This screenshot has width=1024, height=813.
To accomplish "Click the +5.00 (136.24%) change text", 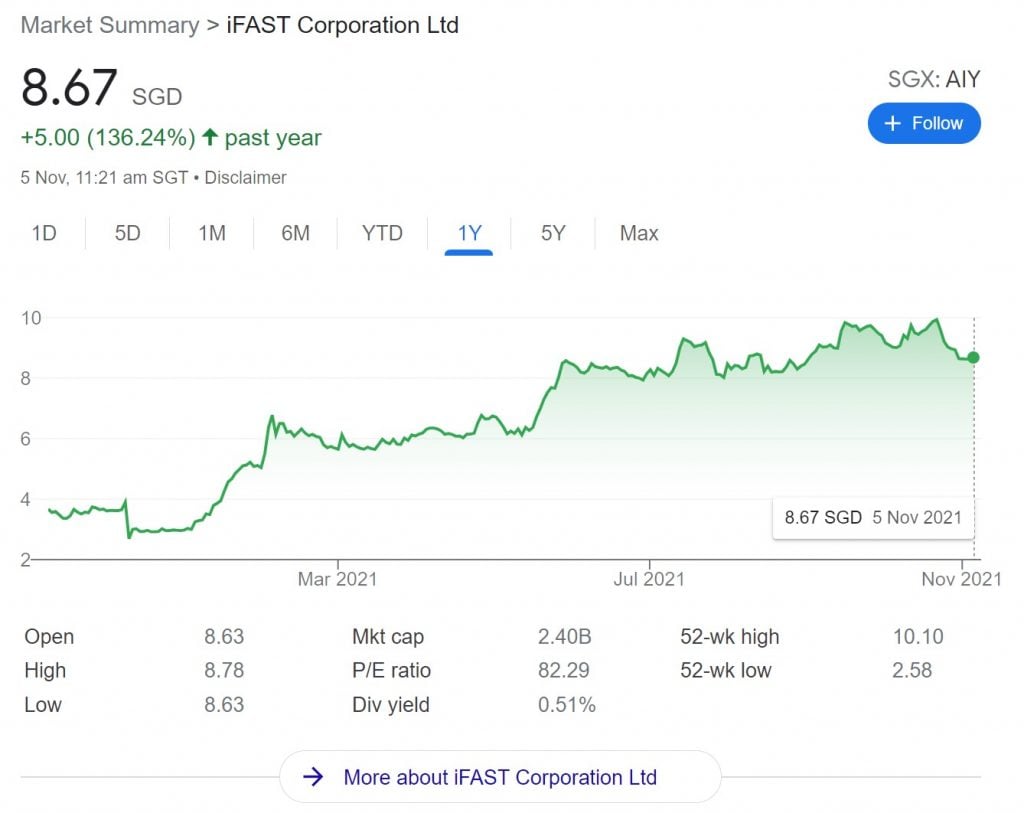I will point(108,138).
